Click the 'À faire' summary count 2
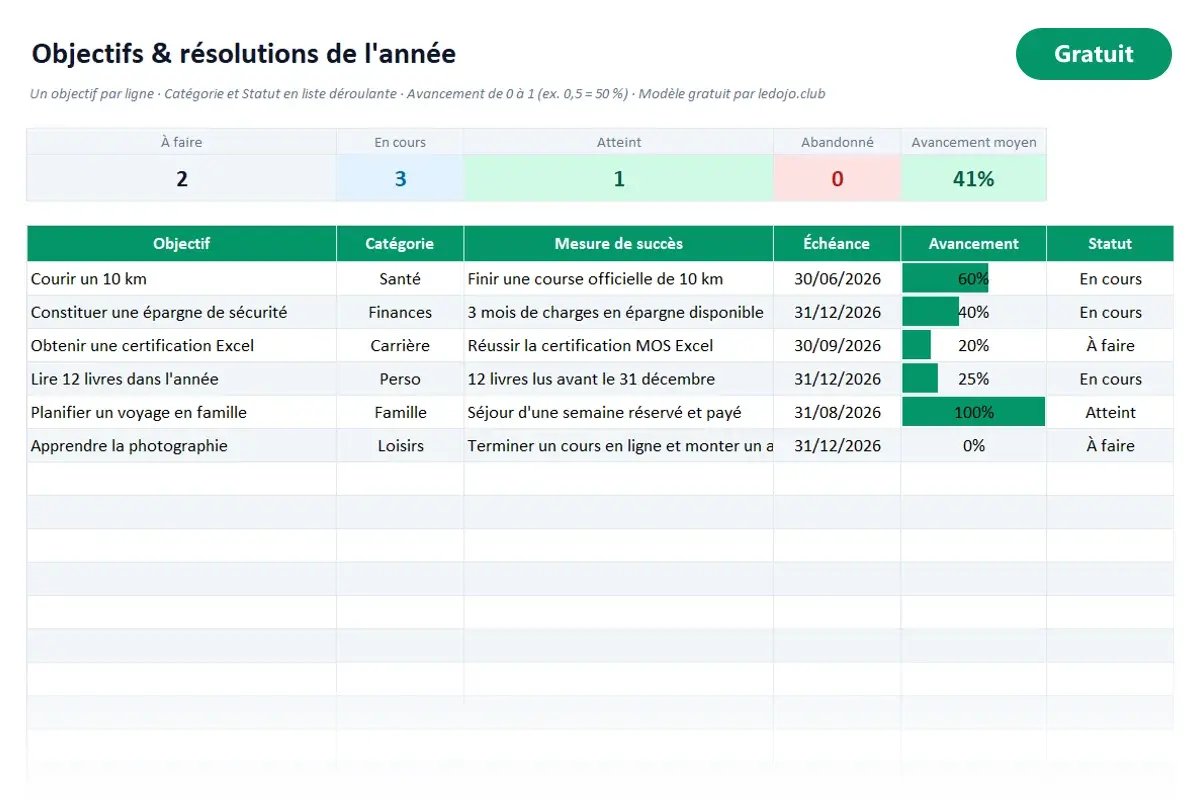Image resolution: width=1200 pixels, height=800 pixels. click(181, 179)
